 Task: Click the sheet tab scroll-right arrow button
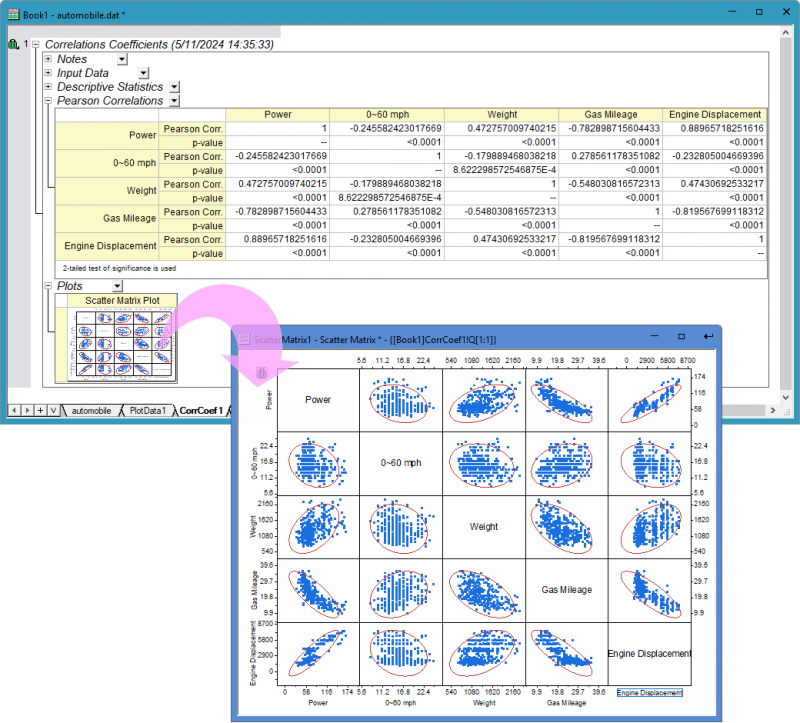27,410
